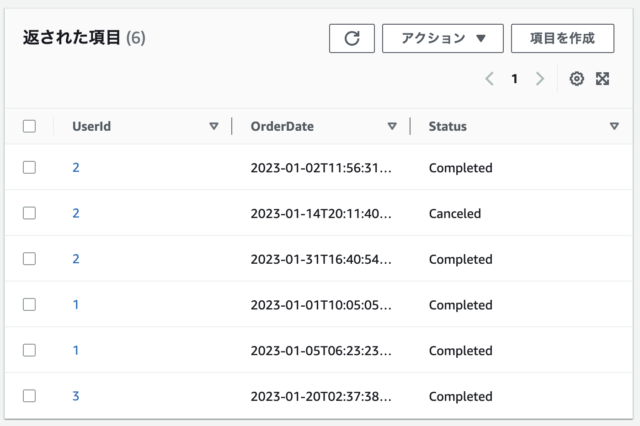Open UserId column sort triangle
The image size is (640, 426).
(213, 126)
